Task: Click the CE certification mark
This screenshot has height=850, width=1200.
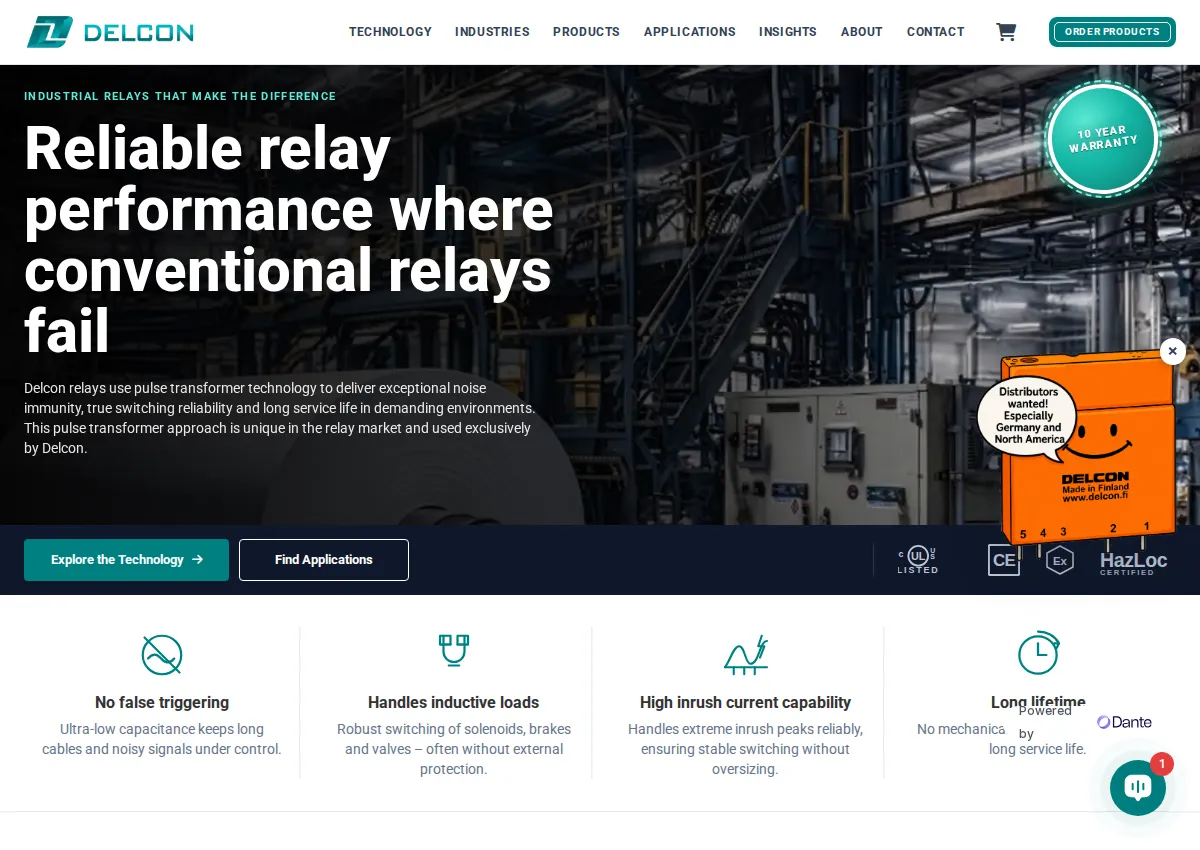Action: 1004,560
